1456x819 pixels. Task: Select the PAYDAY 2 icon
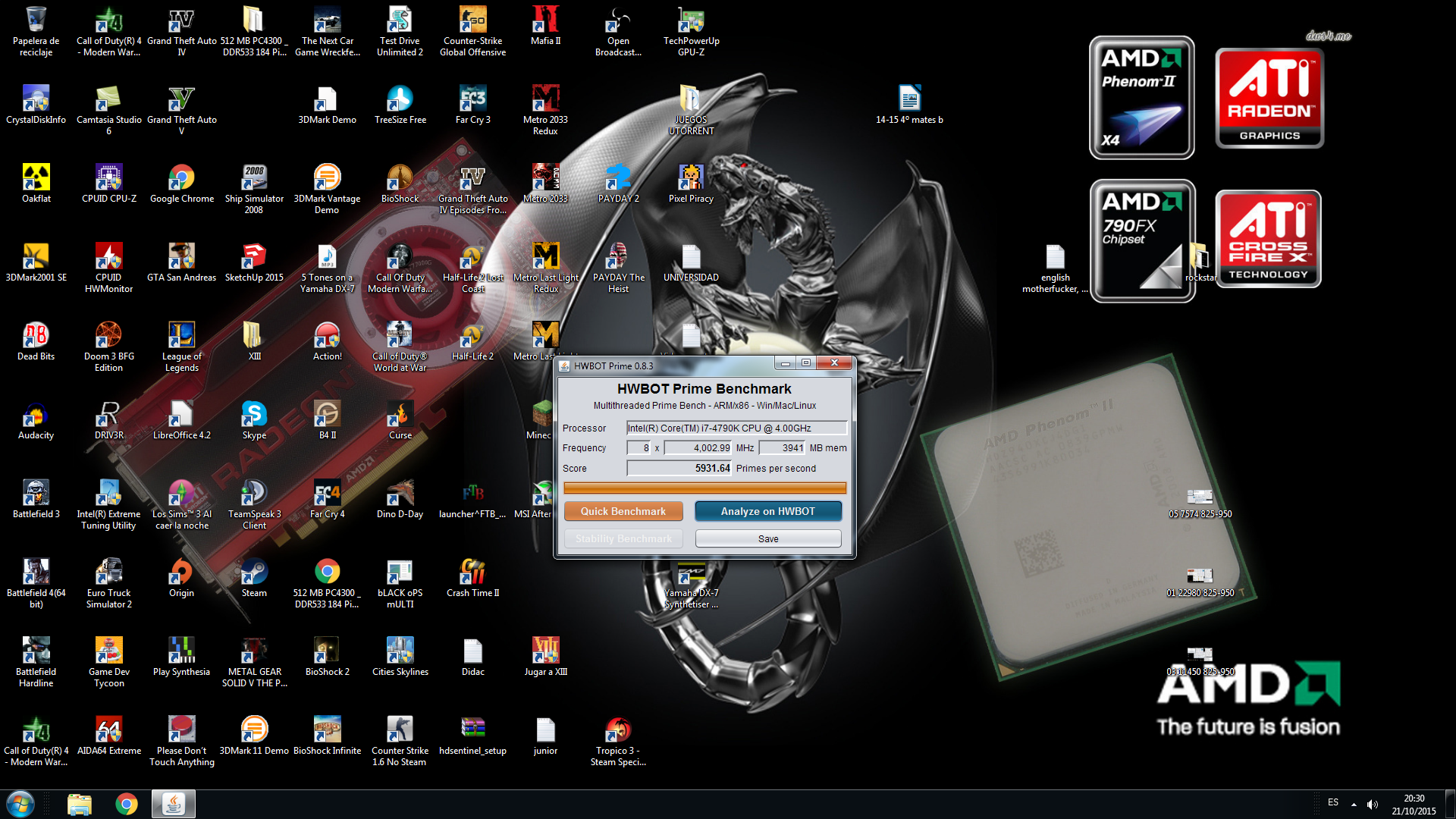tap(618, 184)
